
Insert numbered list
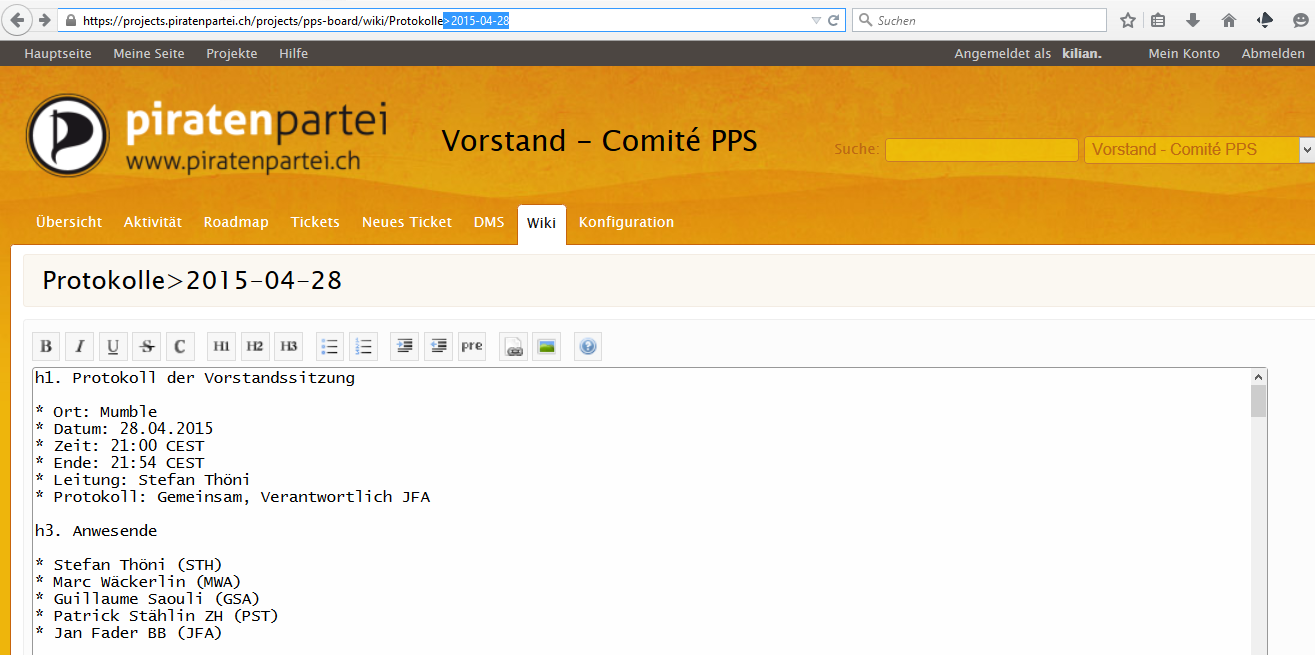(363, 347)
